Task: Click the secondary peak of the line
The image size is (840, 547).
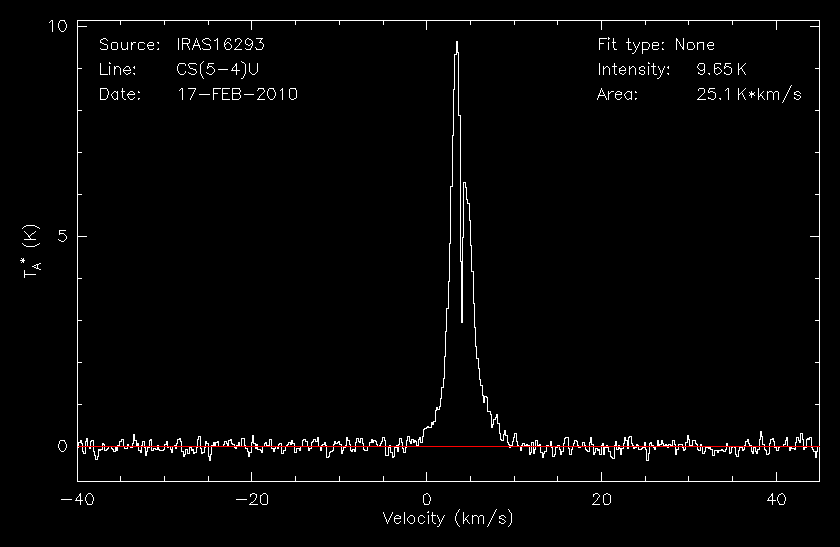Action: [x=464, y=183]
